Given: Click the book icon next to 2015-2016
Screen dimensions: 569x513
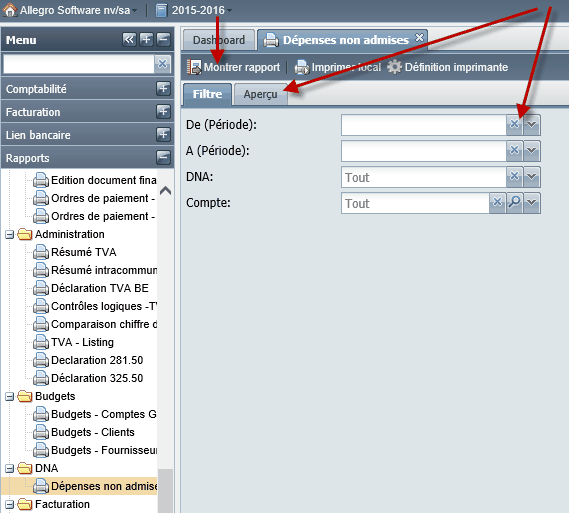Looking at the screenshot, I should 161,10.
